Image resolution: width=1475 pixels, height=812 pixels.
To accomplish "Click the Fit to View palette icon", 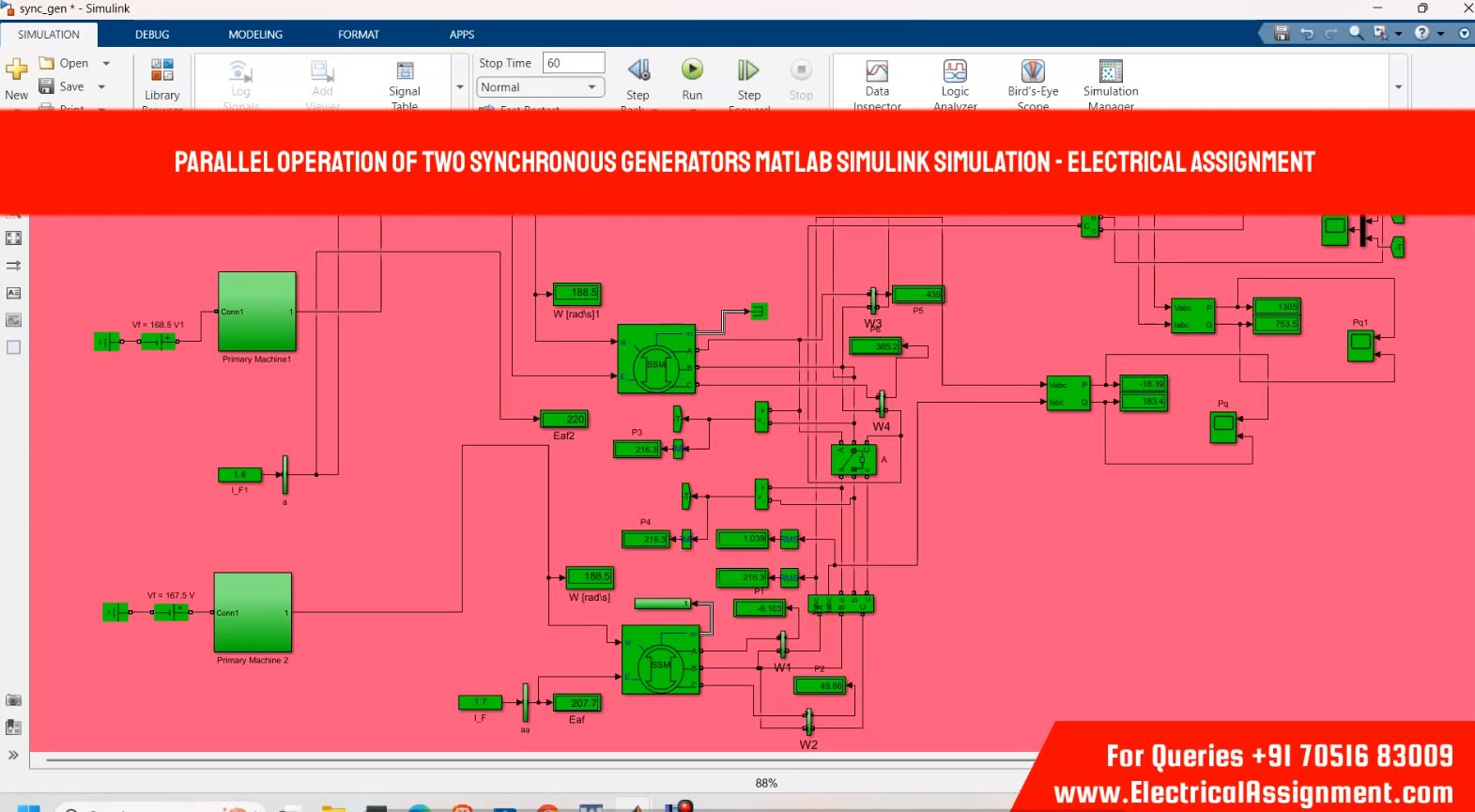I will (13, 238).
